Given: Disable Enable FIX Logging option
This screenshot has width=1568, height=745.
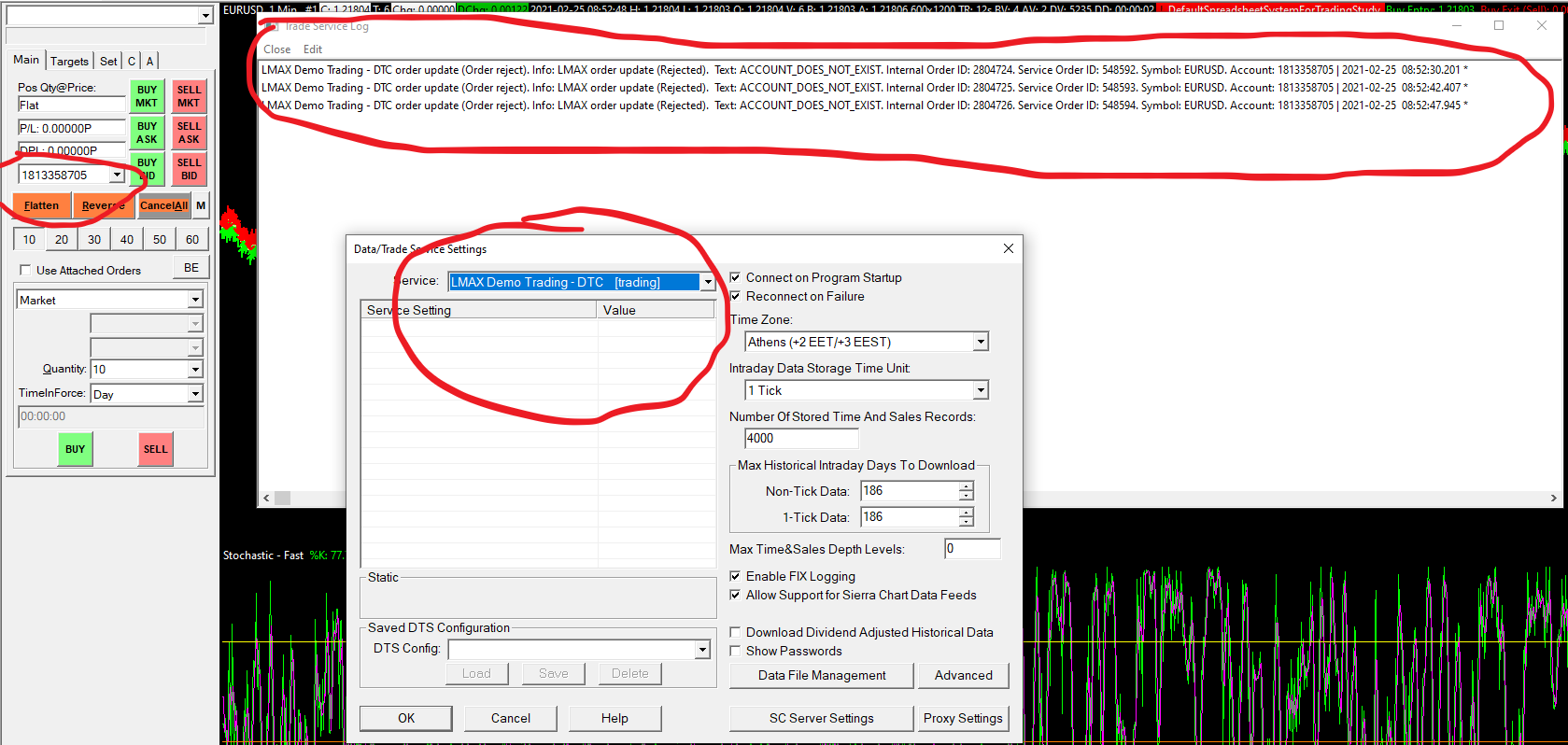Looking at the screenshot, I should (x=735, y=576).
